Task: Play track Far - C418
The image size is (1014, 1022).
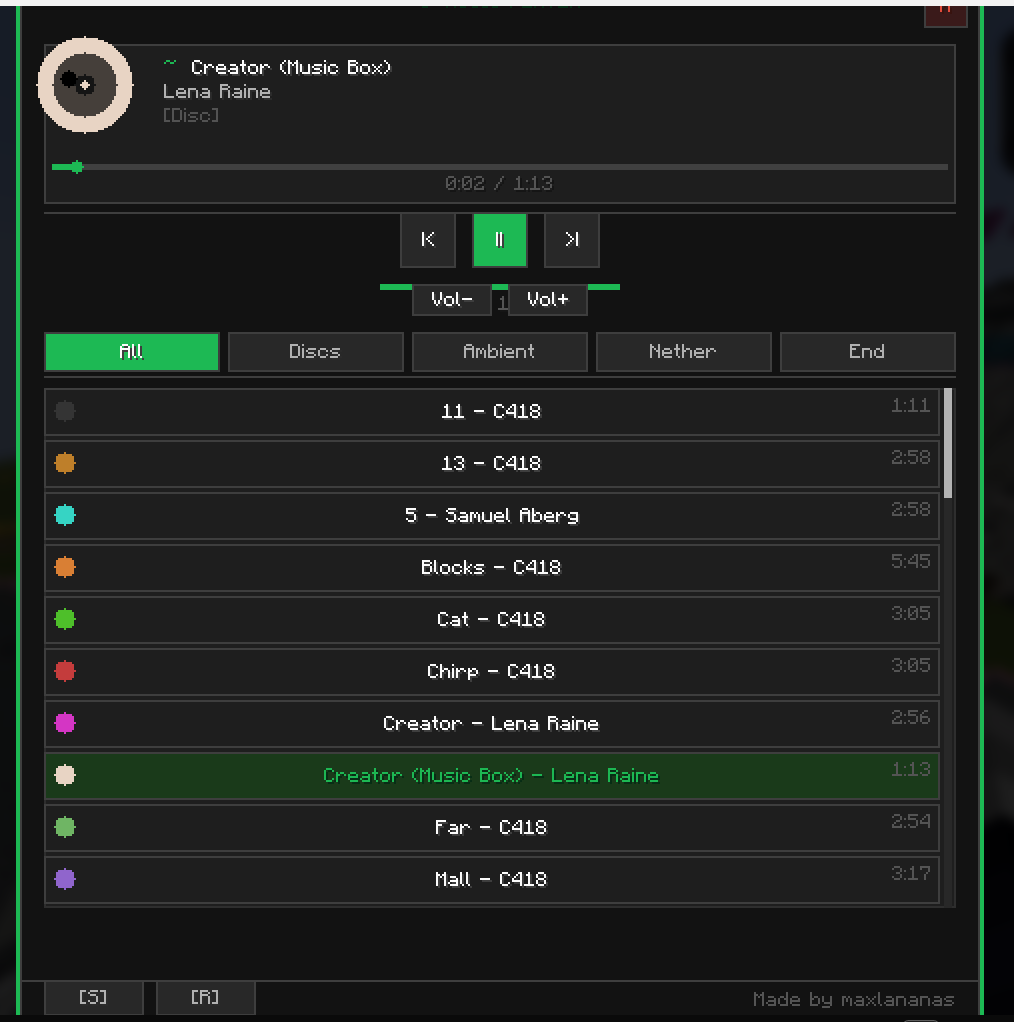Action: pyautogui.click(x=491, y=828)
